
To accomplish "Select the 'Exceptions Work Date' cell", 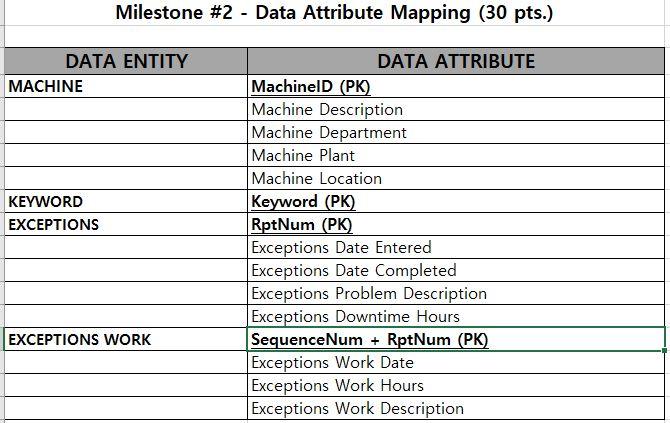I will point(456,363).
